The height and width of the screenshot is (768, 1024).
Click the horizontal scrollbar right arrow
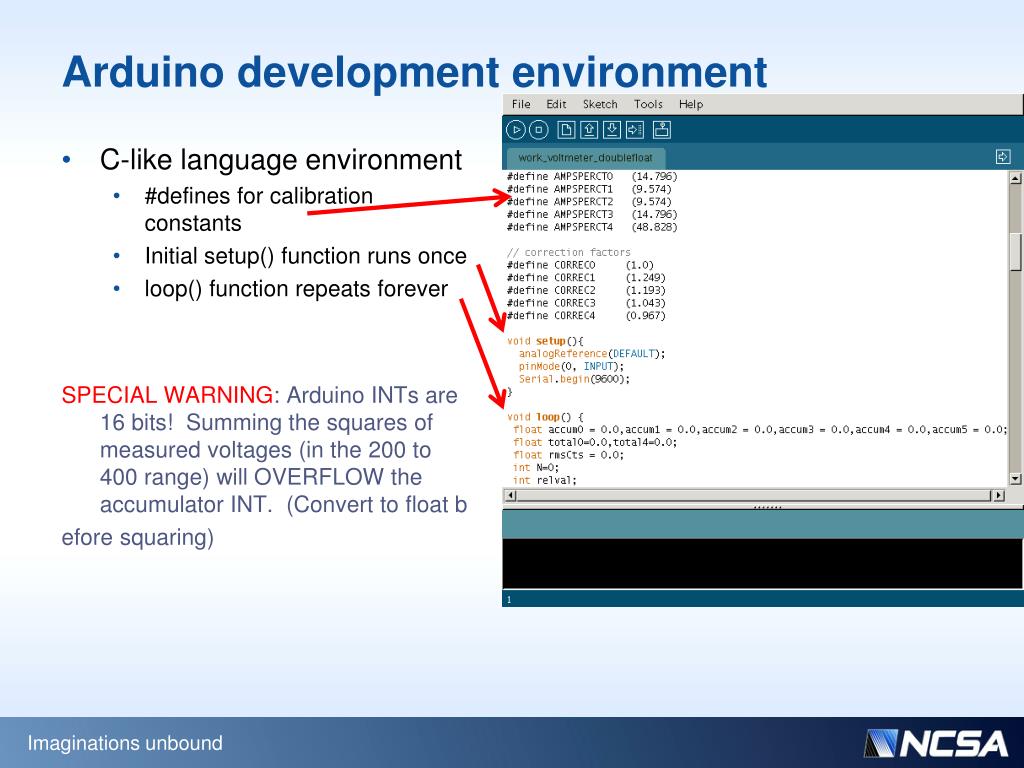pos(999,495)
